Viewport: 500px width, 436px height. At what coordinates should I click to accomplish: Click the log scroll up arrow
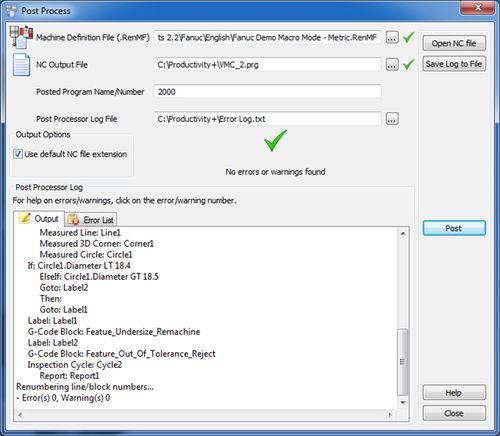coord(403,234)
